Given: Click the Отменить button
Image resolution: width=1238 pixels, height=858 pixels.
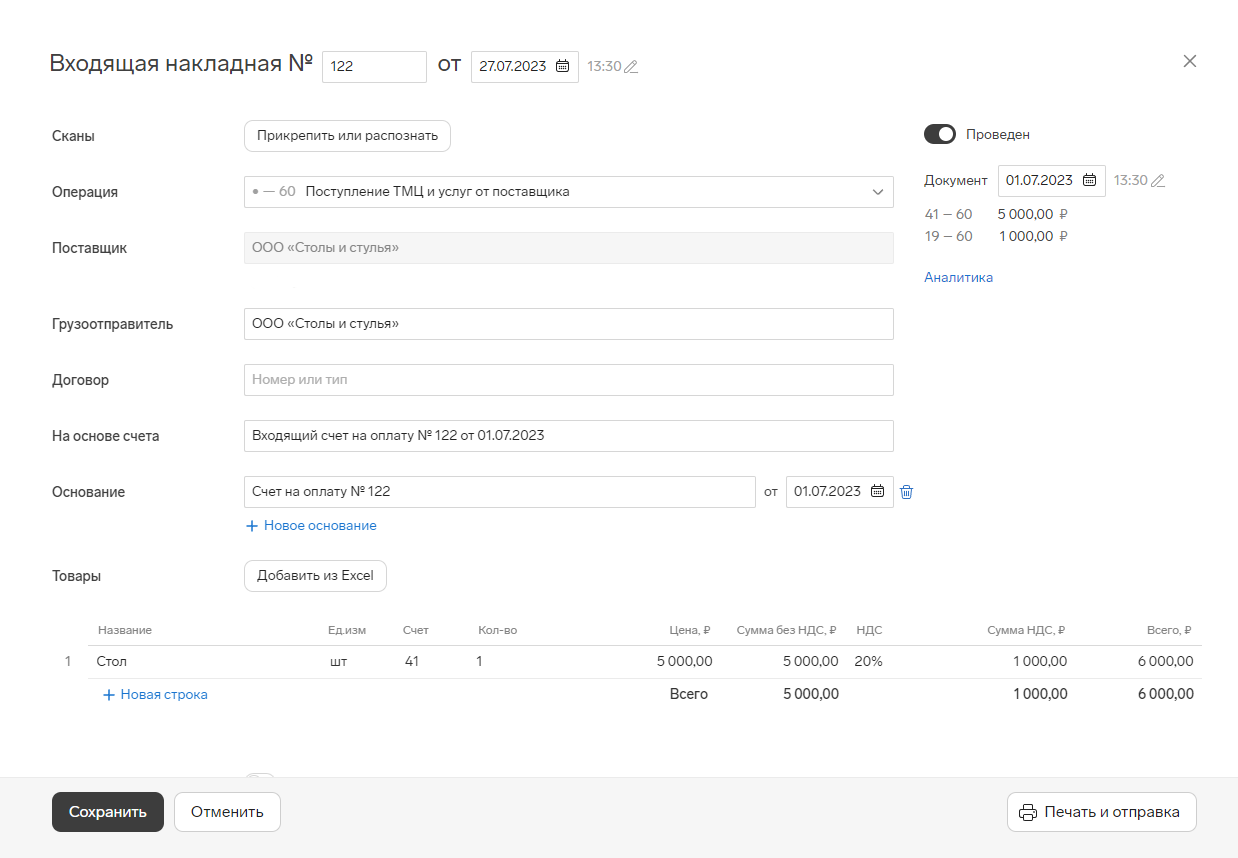Looking at the screenshot, I should tap(227, 812).
